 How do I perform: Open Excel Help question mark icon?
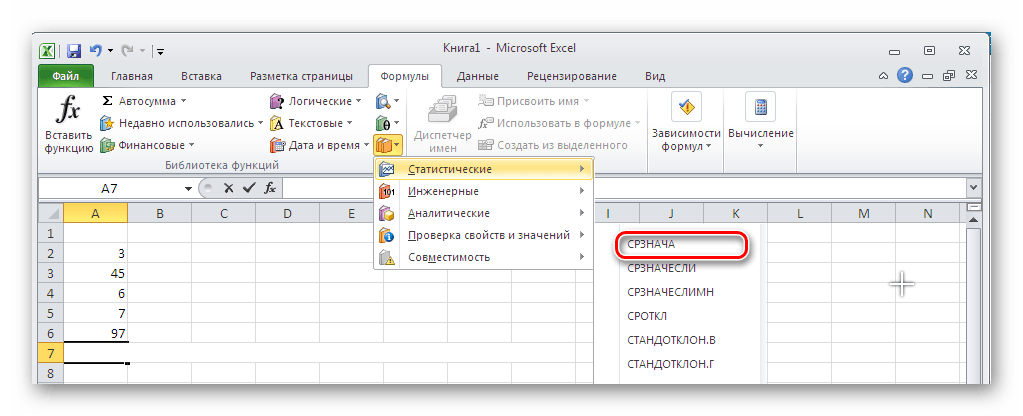pyautogui.click(x=904, y=76)
